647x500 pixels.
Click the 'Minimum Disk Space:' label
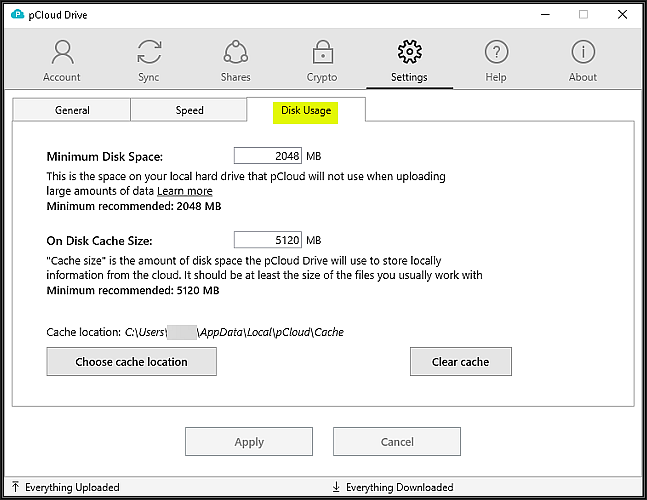[x=105, y=156]
